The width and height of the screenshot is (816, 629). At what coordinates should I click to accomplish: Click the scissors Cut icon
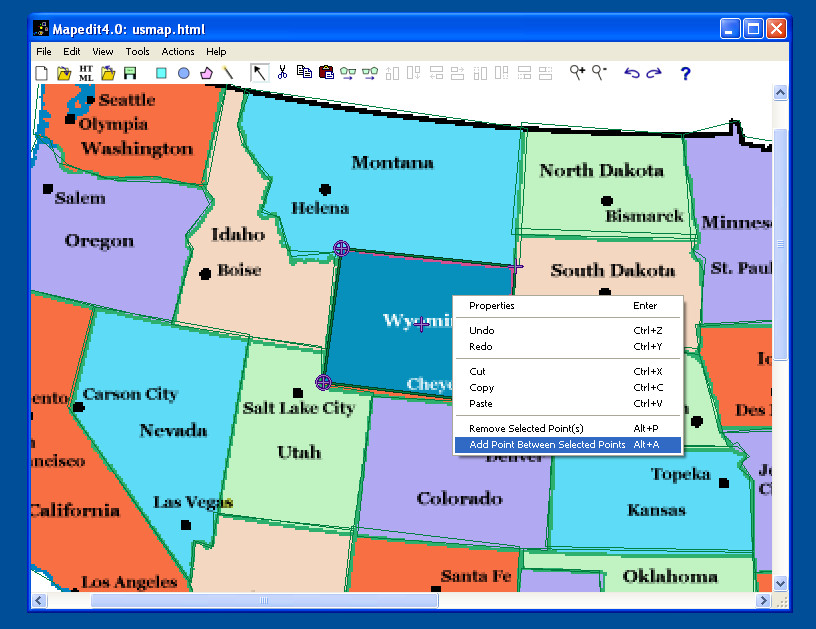(x=282, y=72)
